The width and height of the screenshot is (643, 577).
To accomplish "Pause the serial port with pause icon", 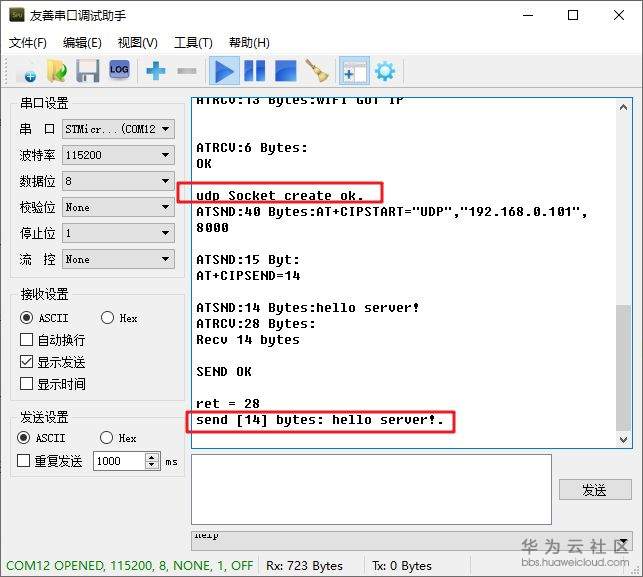I will [255, 71].
